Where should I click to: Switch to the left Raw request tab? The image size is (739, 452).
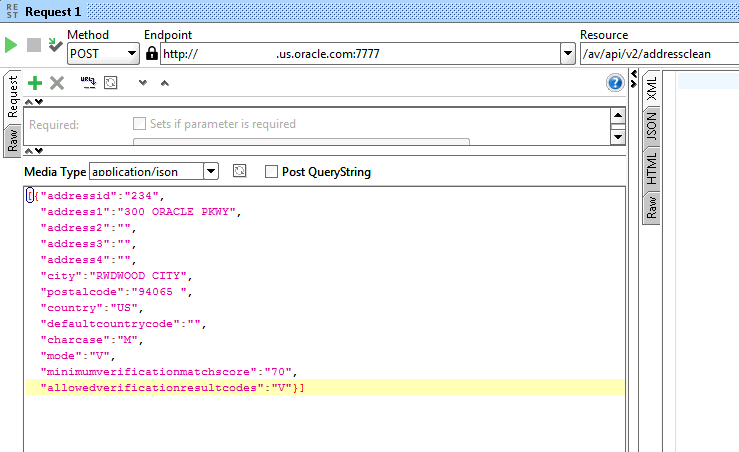point(12,140)
